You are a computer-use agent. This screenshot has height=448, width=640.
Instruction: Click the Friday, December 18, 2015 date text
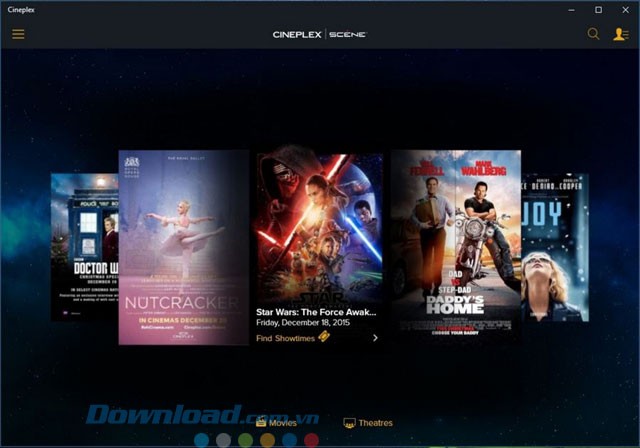pos(303,323)
